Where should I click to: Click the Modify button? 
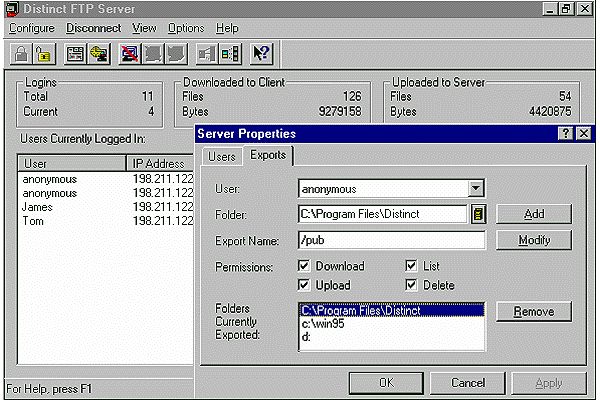coord(534,240)
